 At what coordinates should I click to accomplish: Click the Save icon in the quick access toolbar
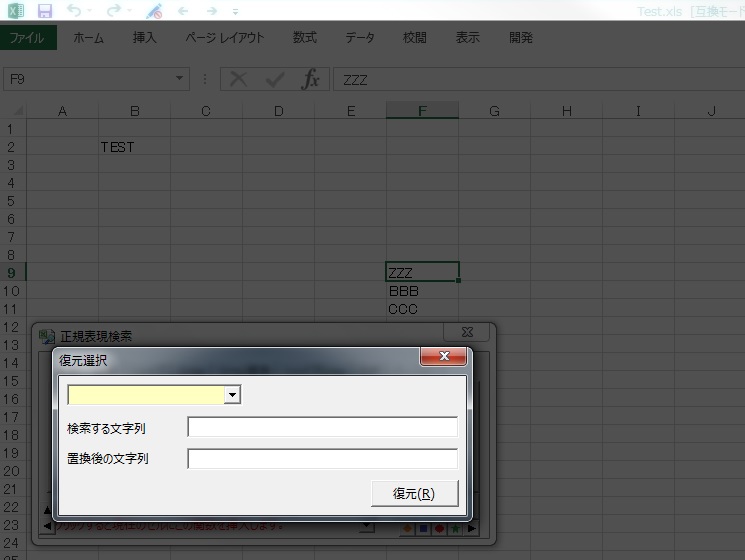(x=44, y=11)
